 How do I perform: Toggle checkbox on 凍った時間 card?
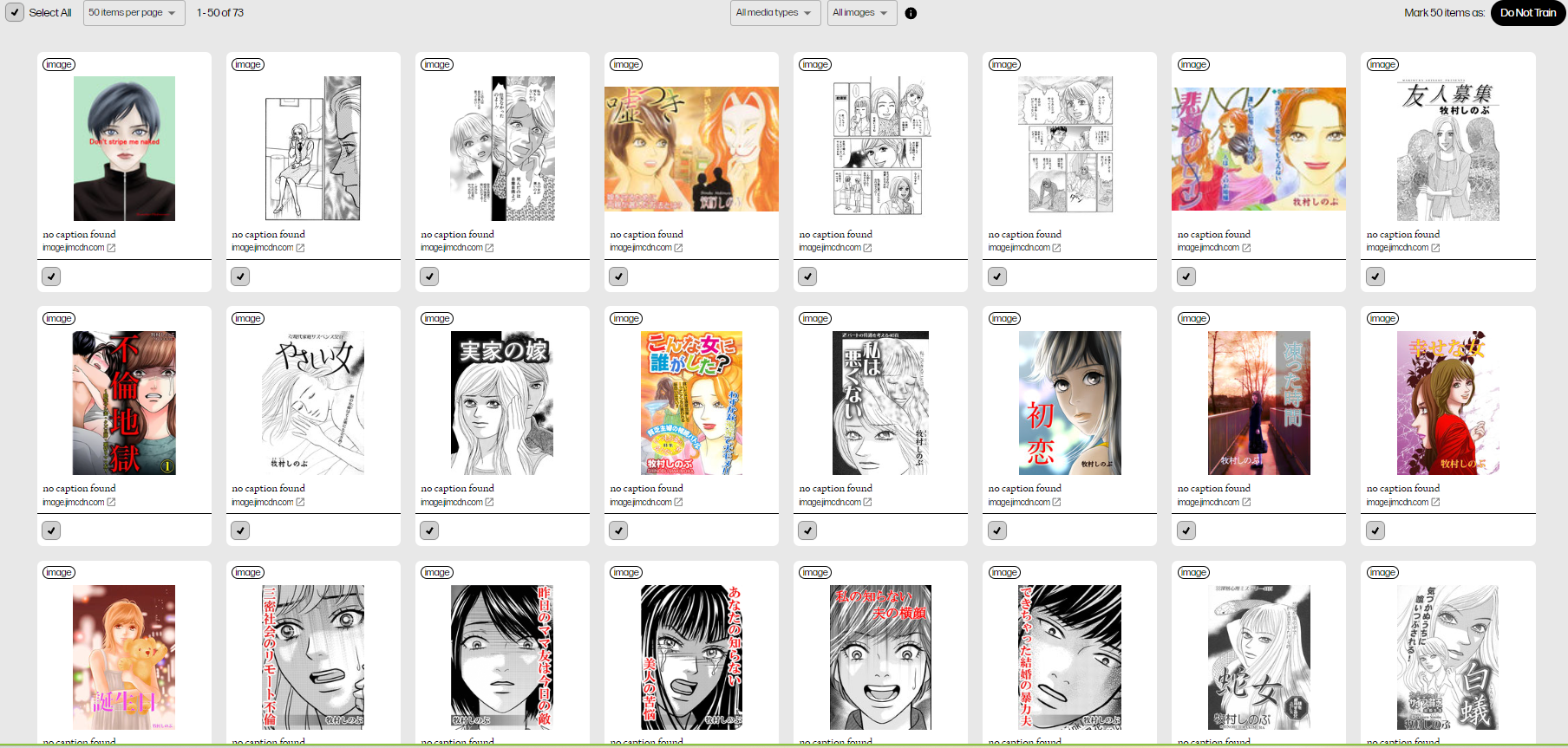coord(1186,530)
